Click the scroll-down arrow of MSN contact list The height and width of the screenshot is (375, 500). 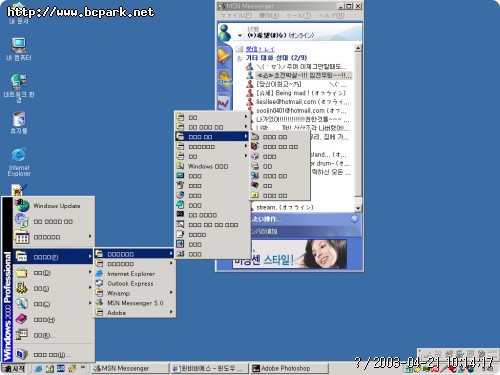pos(358,208)
